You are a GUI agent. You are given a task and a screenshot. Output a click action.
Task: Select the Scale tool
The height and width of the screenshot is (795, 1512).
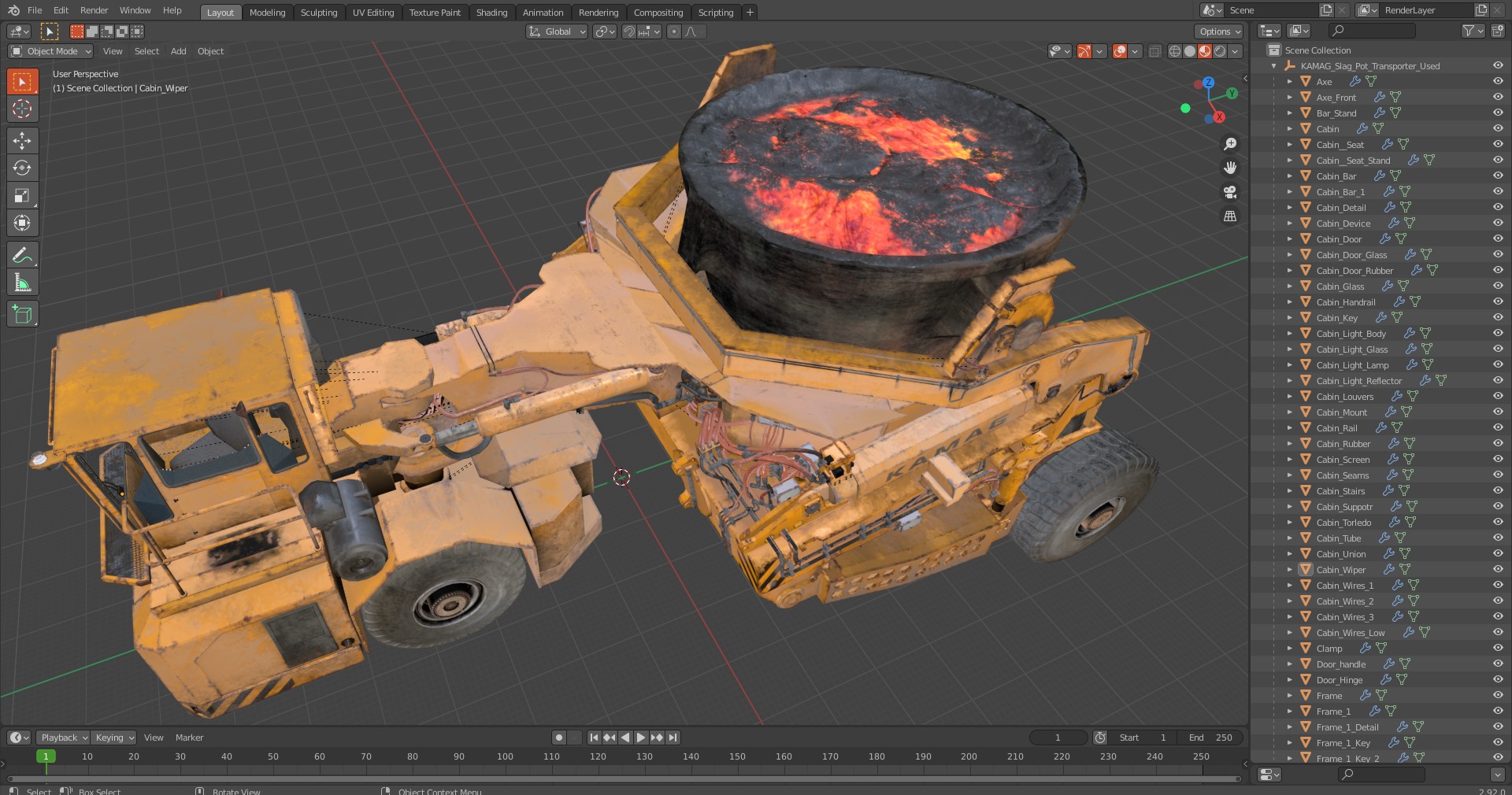pyautogui.click(x=22, y=195)
